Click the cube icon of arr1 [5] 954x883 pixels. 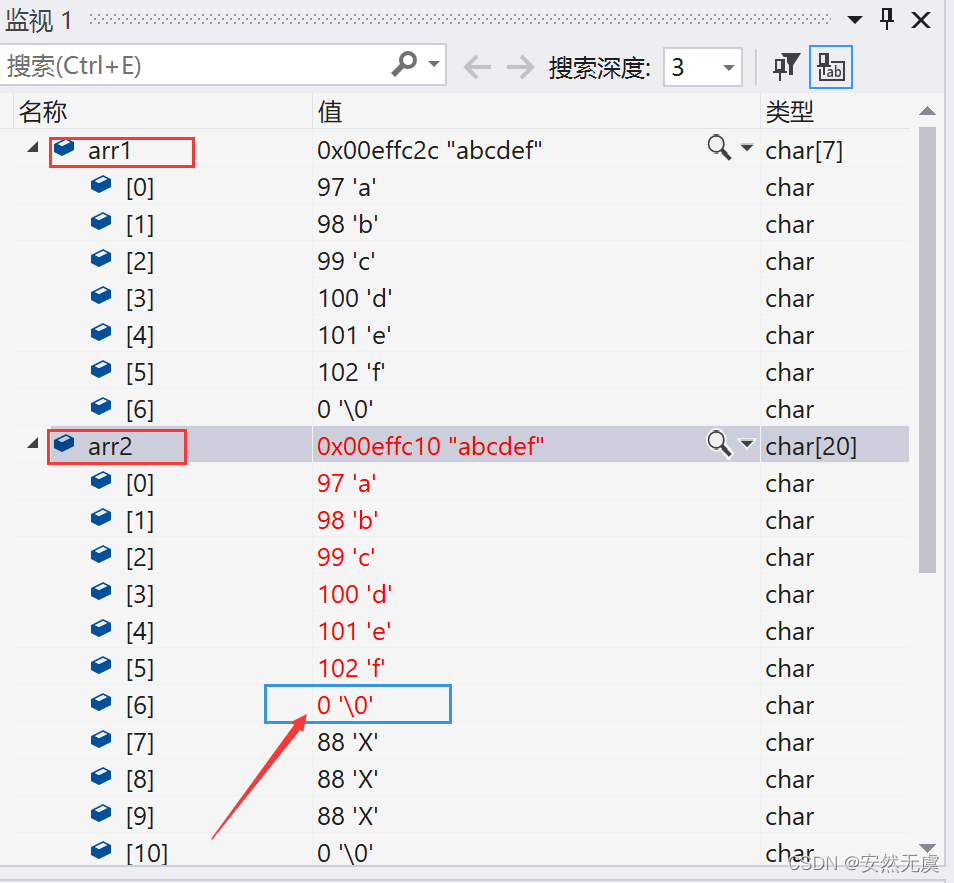click(x=101, y=369)
